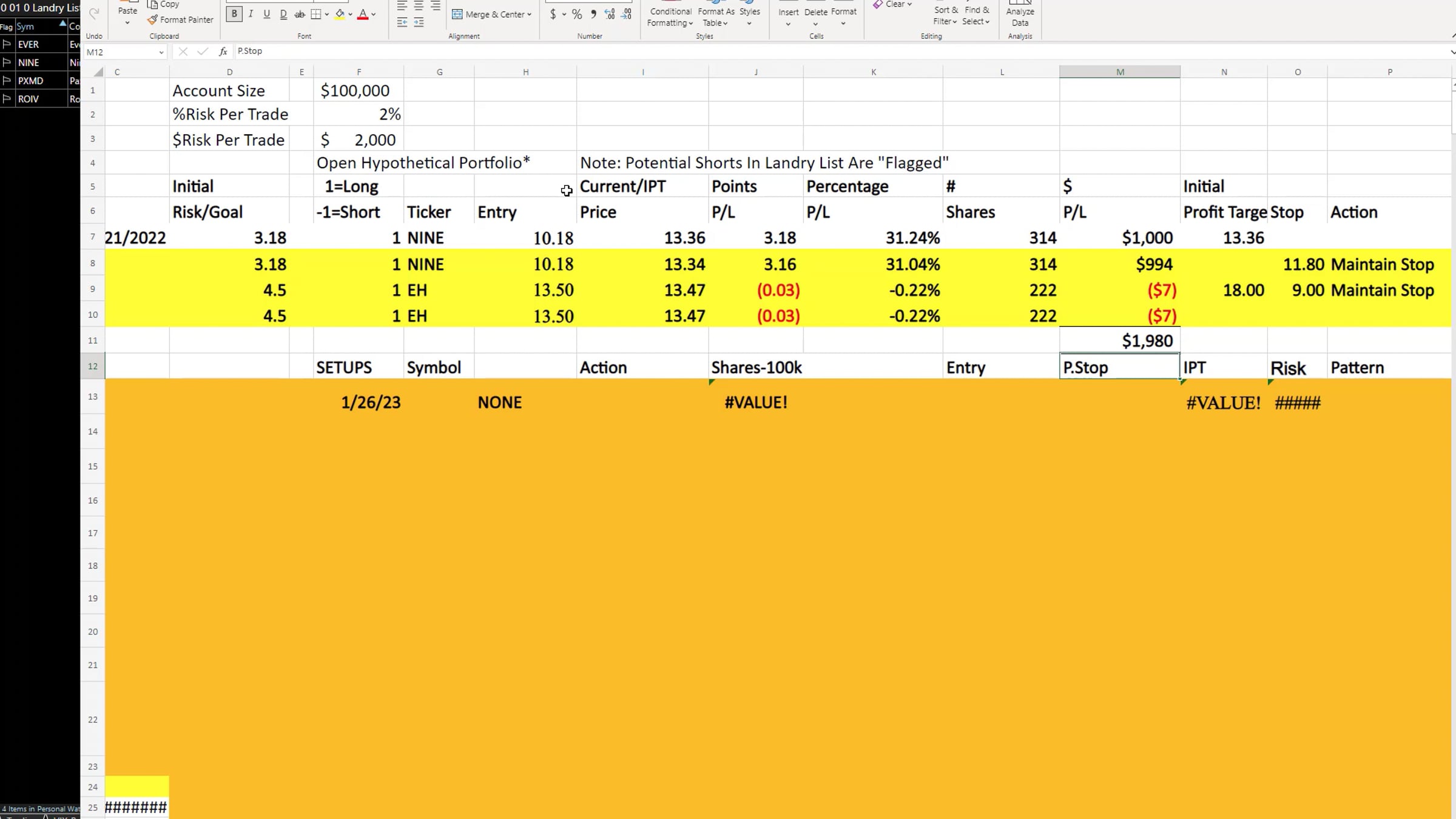The image size is (1456, 819).
Task: Toggle Double Underline formatting
Action: [283, 14]
